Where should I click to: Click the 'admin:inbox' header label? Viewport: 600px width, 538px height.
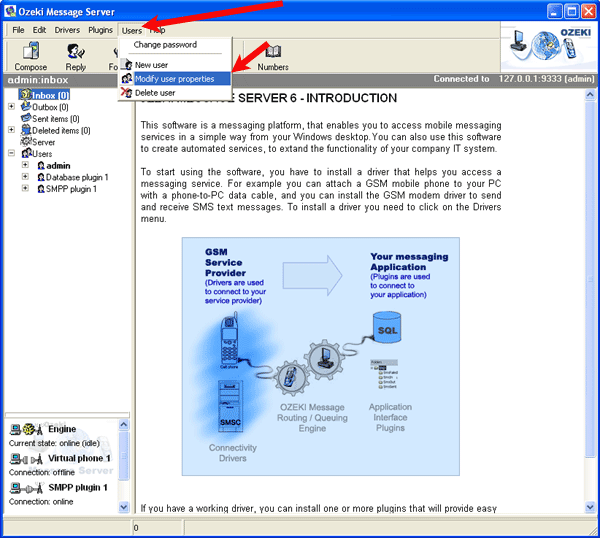pos(38,80)
